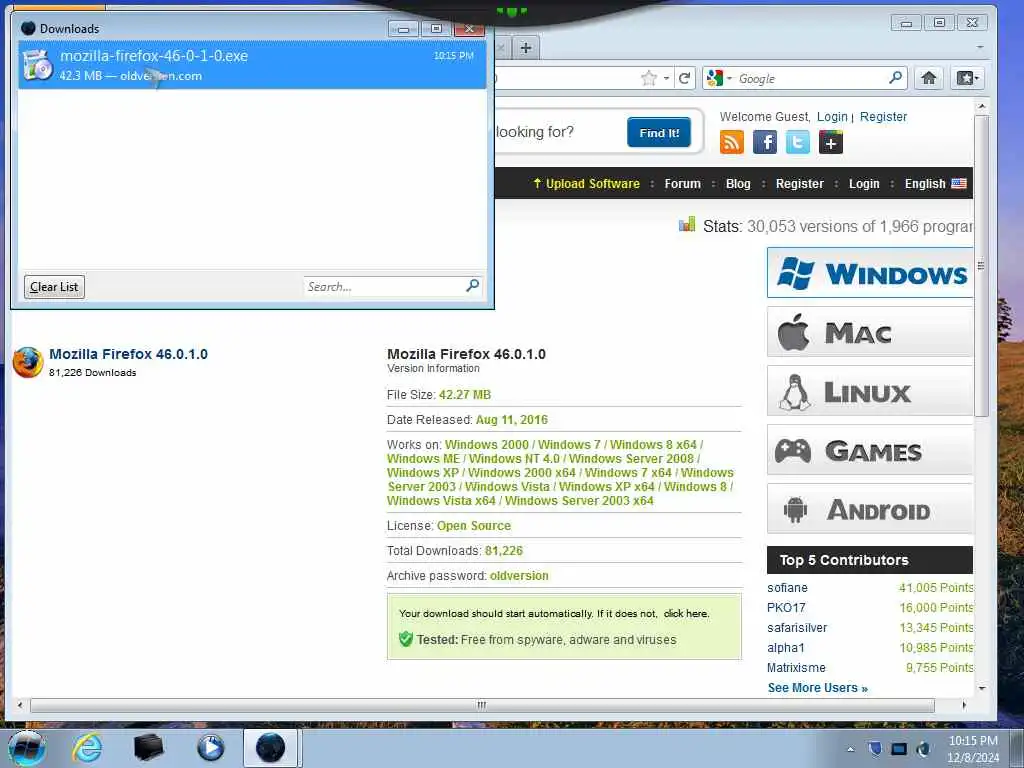Screen dimensions: 1024x768
Task: Open Register in the black nav bar
Action: click(799, 184)
